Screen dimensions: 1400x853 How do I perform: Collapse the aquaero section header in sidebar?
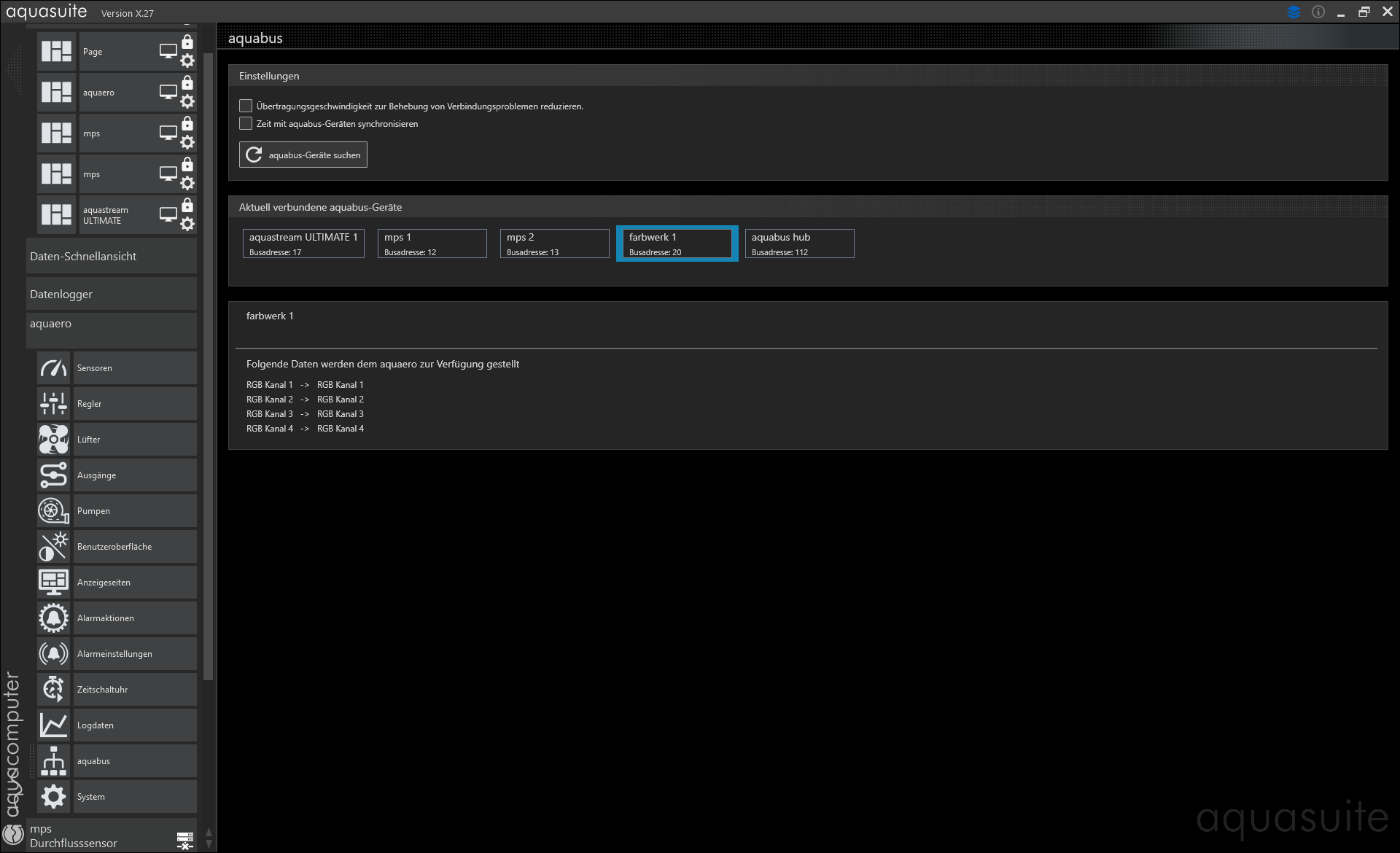point(112,330)
